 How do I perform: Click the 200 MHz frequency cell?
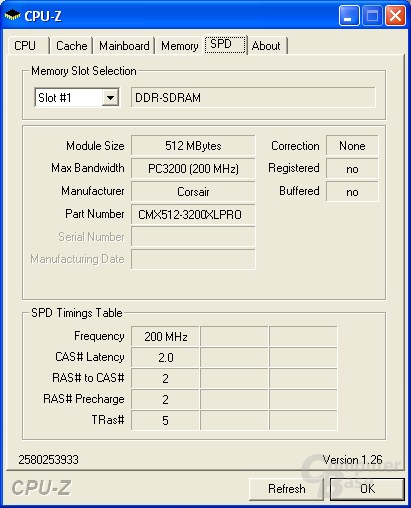tap(166, 337)
